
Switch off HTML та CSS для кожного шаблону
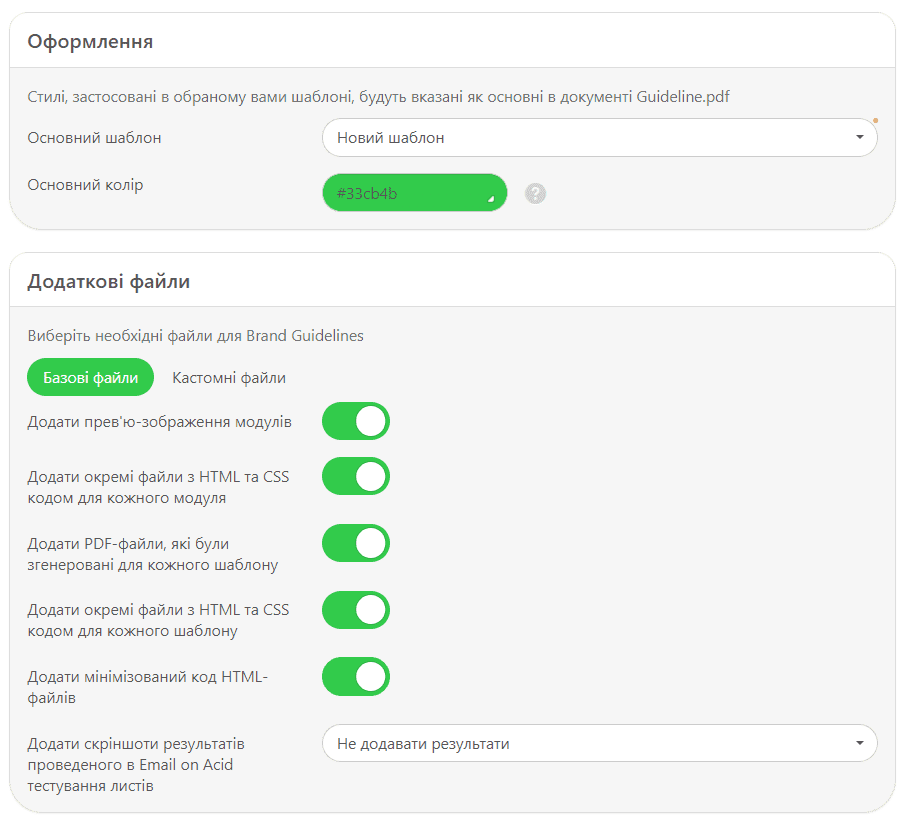pos(356,610)
